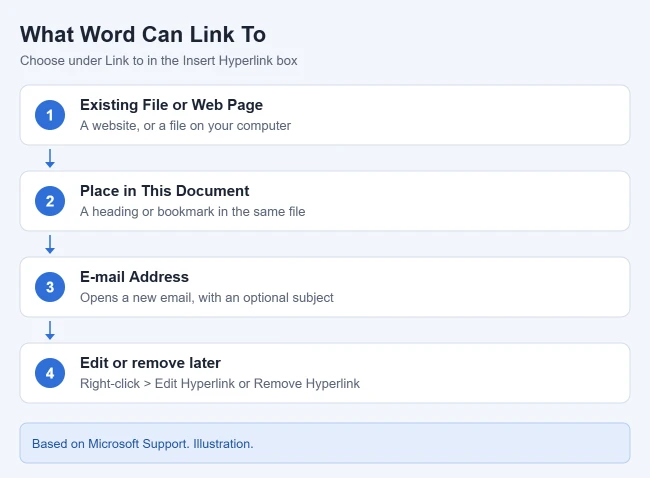Screen dimensions: 650x478
Task: Select the 'What Word Can Link To' title
Action: [143, 34]
